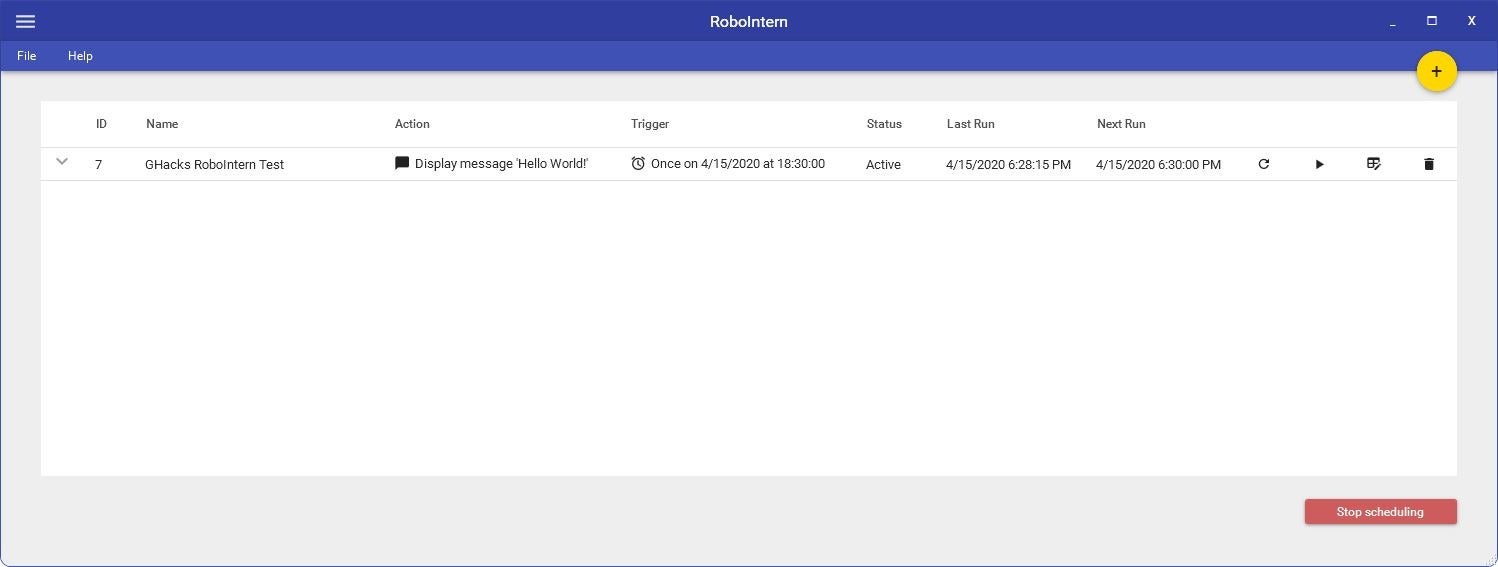Screen dimensions: 1498x567
Task: Reset the GHacks RoboIntern Test task
Action: tap(1263, 164)
